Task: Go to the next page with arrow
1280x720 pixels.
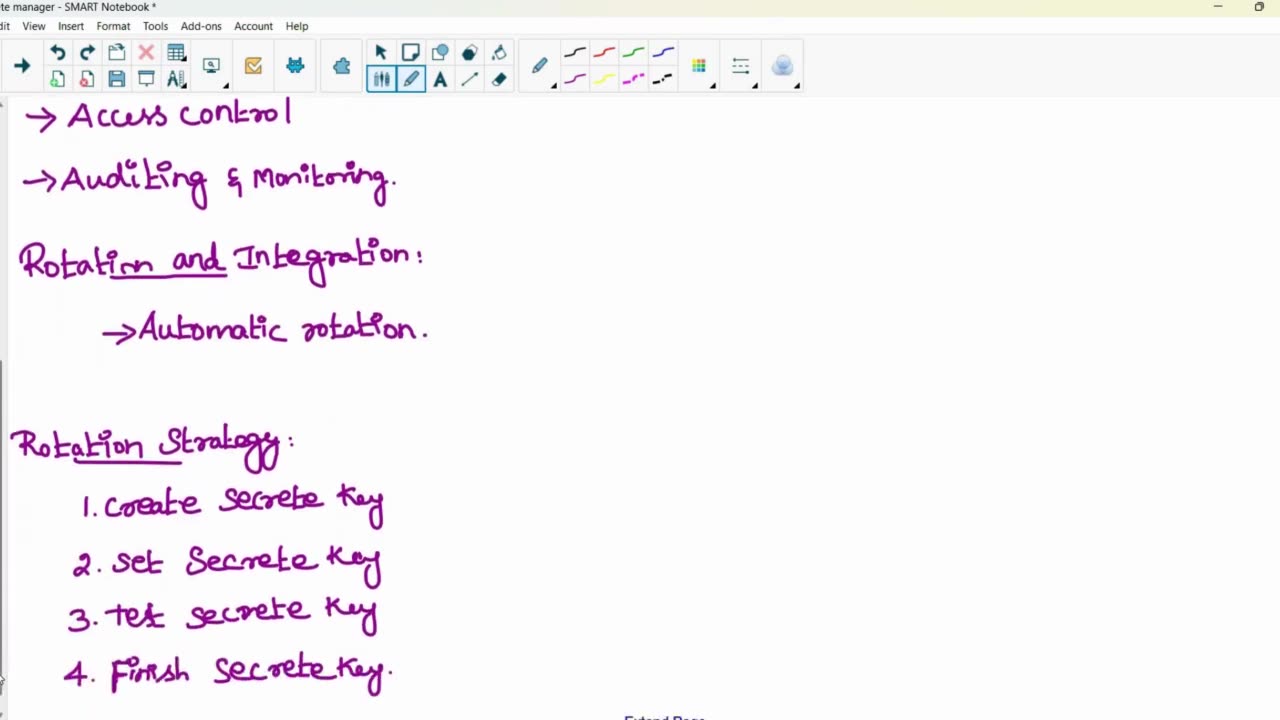Action: point(22,66)
